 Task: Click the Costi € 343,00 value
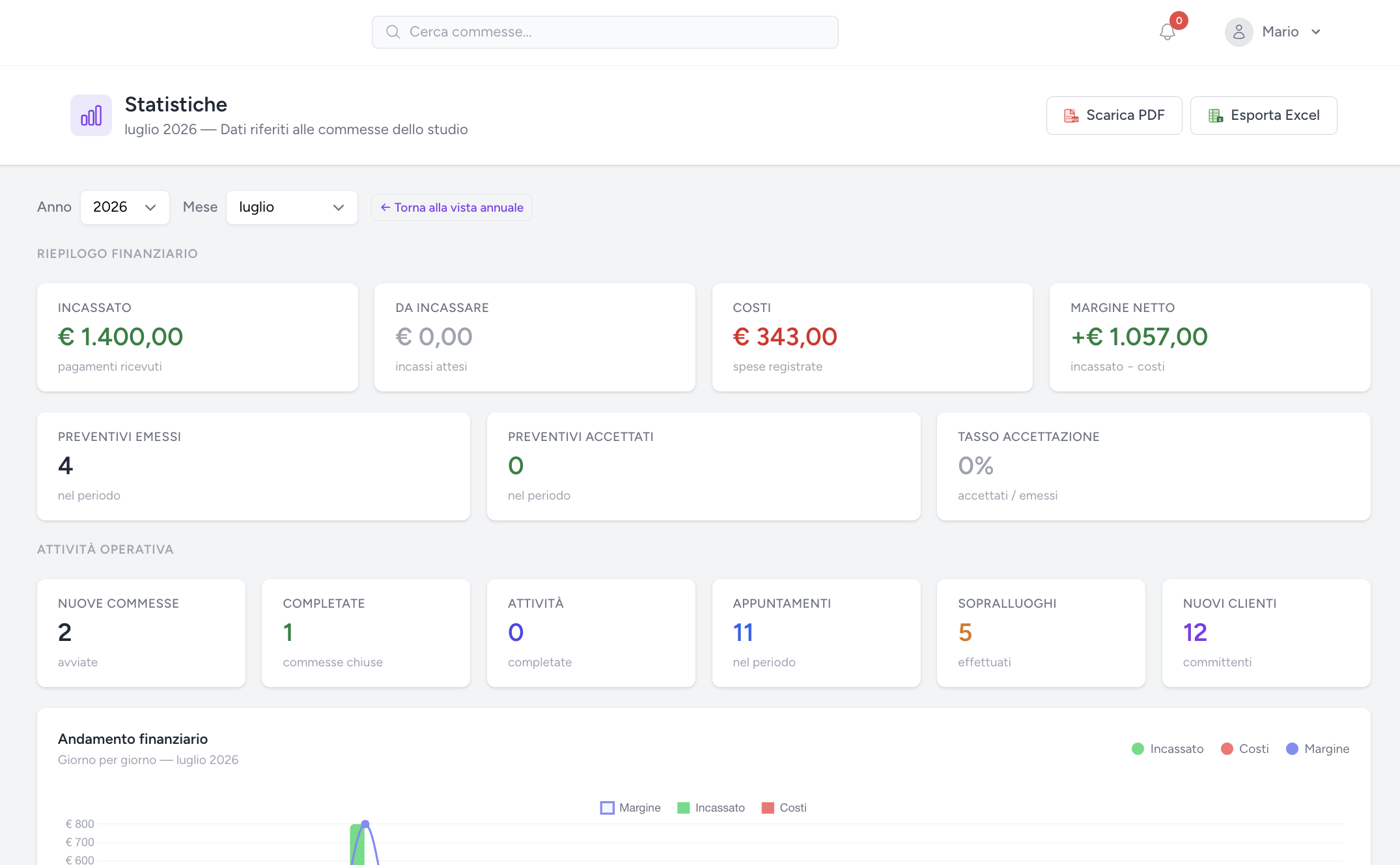(785, 337)
